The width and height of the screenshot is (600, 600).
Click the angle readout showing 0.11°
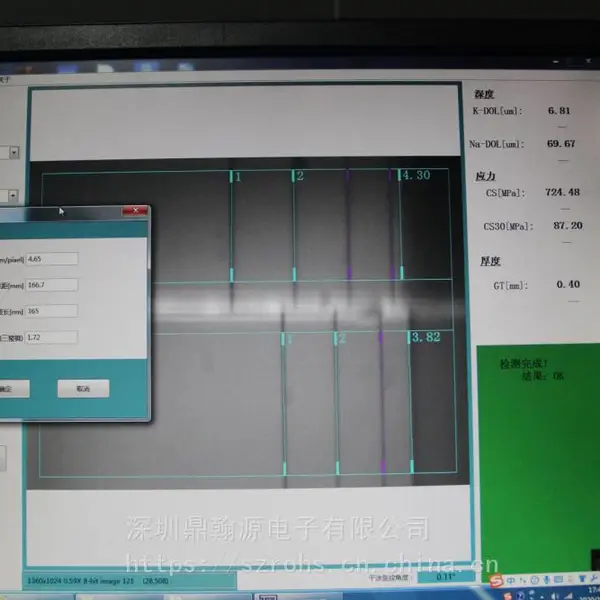(x=445, y=577)
